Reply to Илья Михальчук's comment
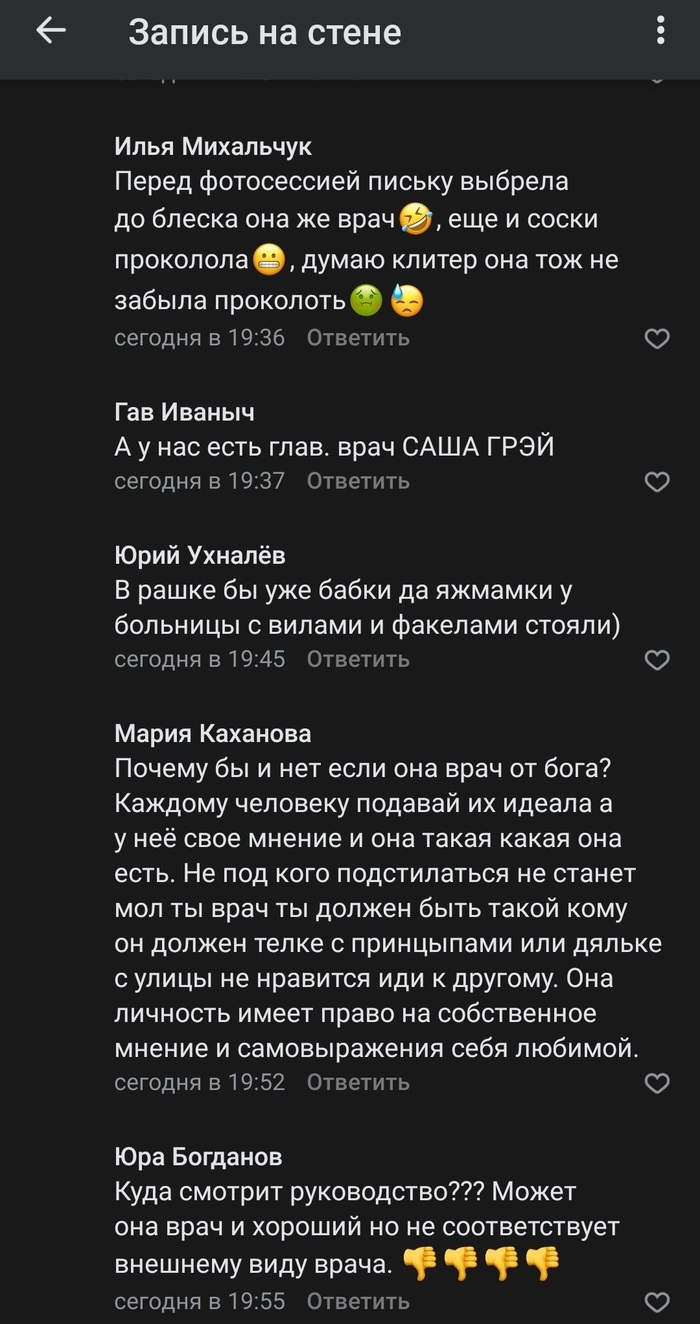700x1324 pixels. click(x=358, y=338)
